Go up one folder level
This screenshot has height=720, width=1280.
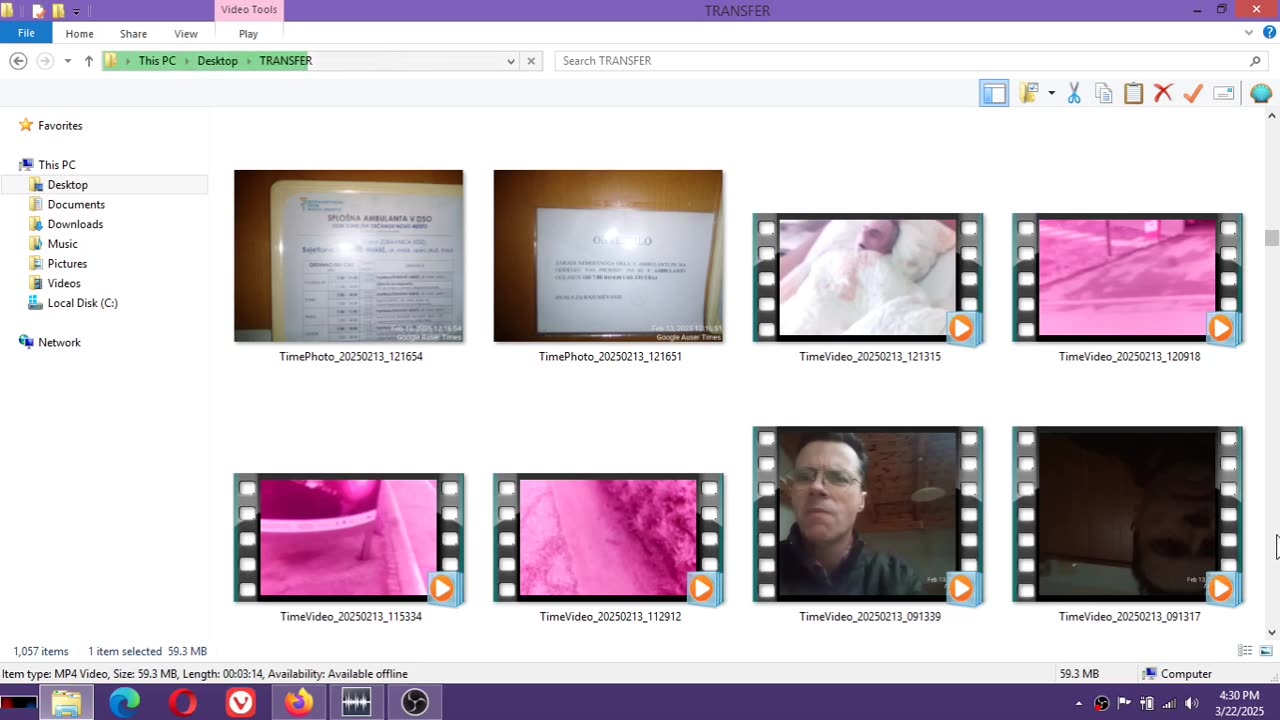pos(89,61)
